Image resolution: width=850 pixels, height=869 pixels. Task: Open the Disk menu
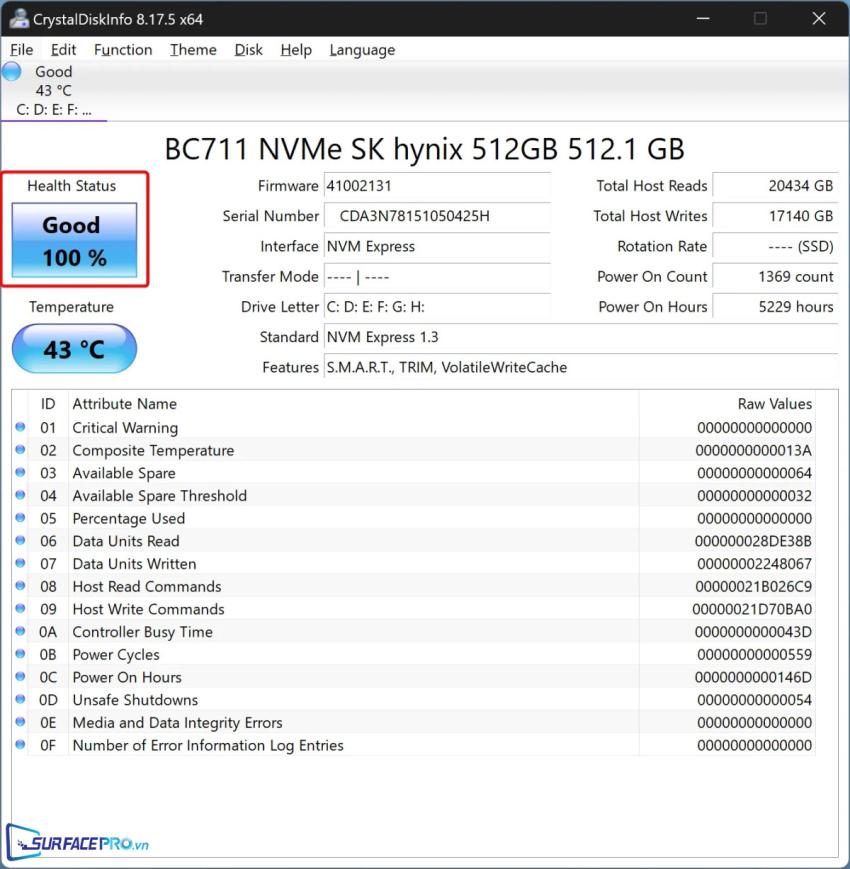(249, 50)
